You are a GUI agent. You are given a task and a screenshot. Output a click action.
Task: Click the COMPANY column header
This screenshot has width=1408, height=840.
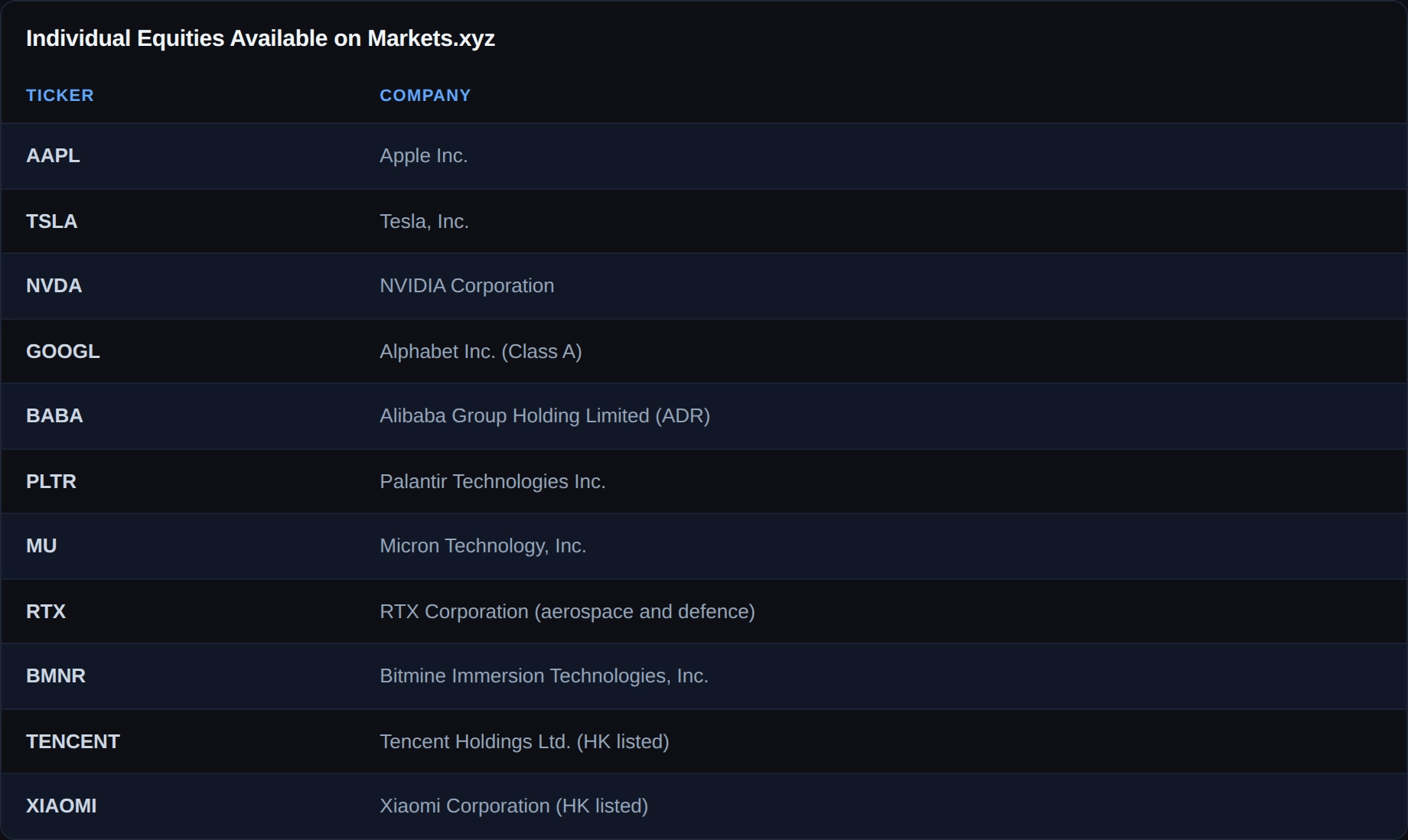pyautogui.click(x=425, y=96)
